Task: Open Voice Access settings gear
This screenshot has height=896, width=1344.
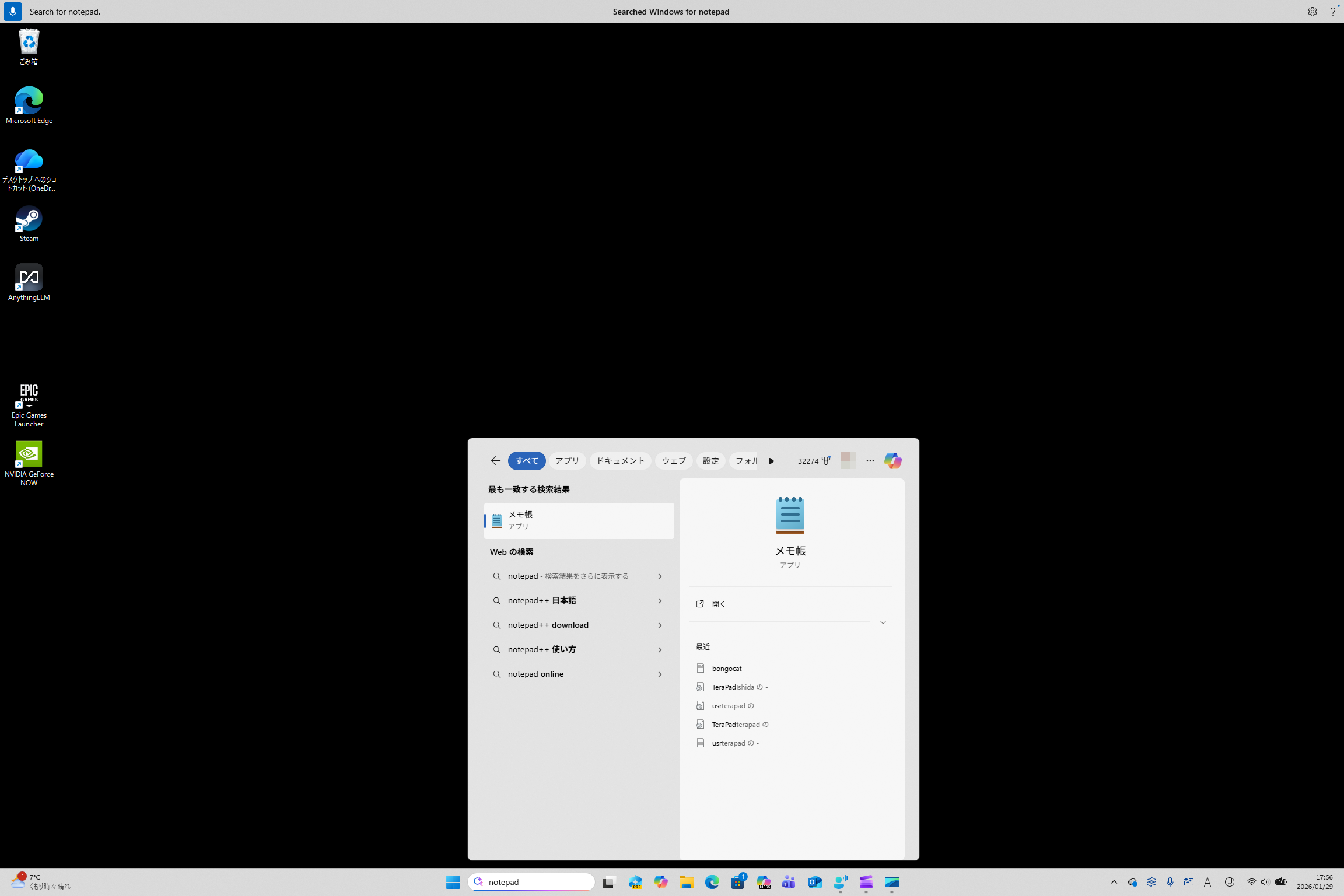Action: point(1312,12)
